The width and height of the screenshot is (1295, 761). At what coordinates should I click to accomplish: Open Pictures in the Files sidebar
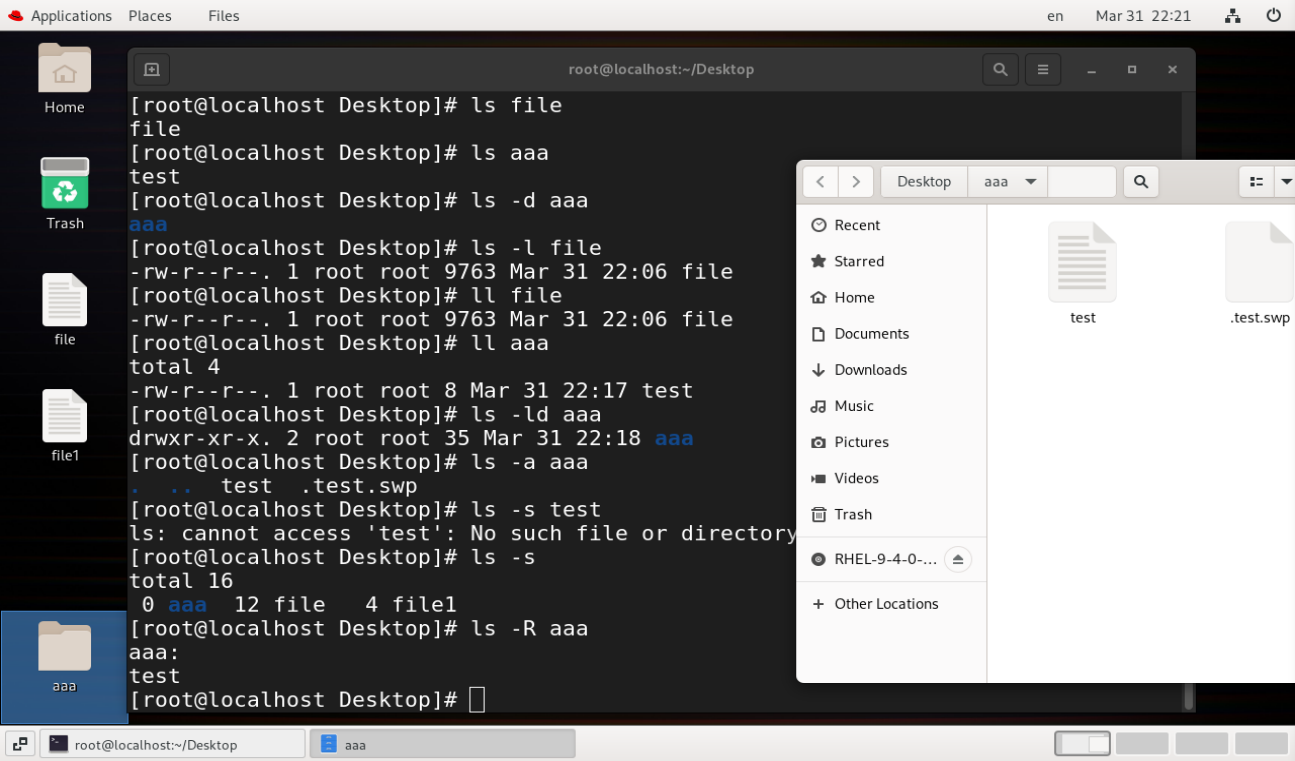tap(891, 441)
